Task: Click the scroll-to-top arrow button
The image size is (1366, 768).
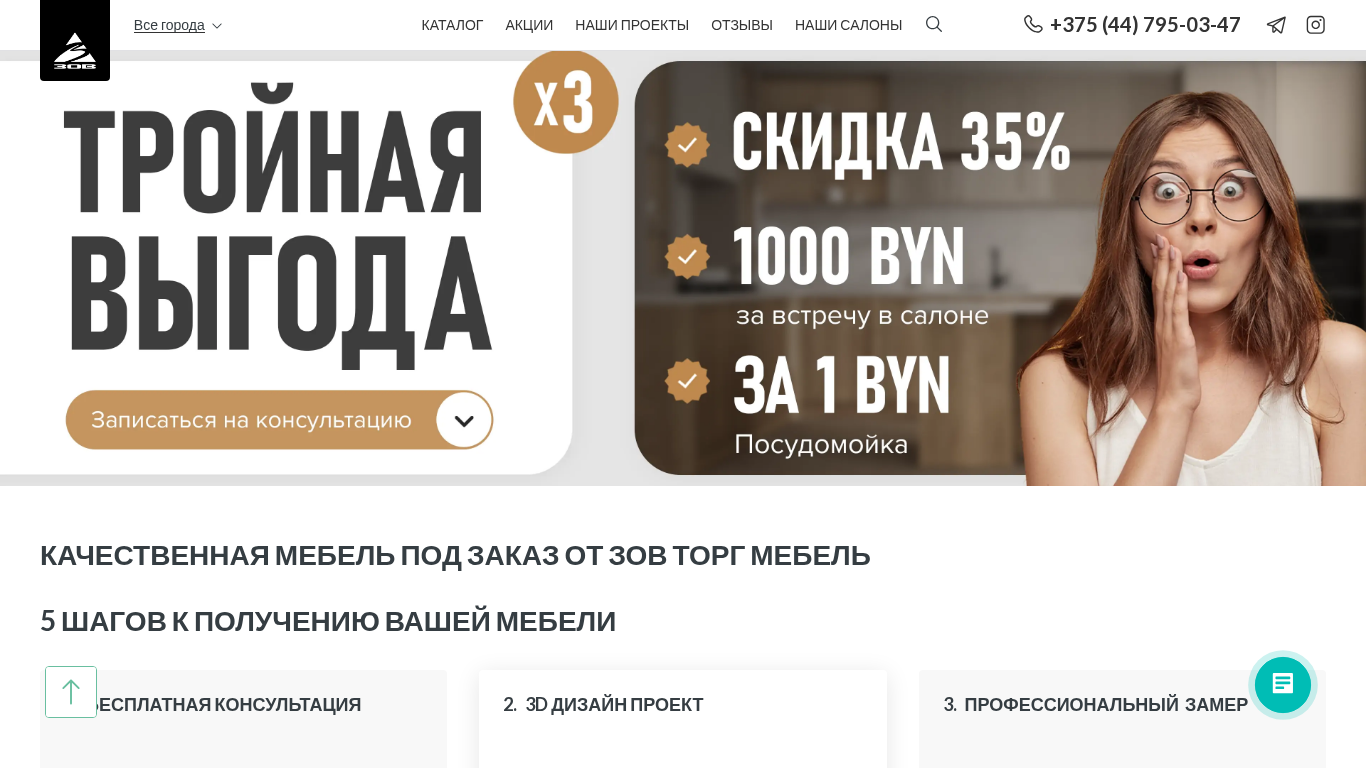Action: point(71,692)
